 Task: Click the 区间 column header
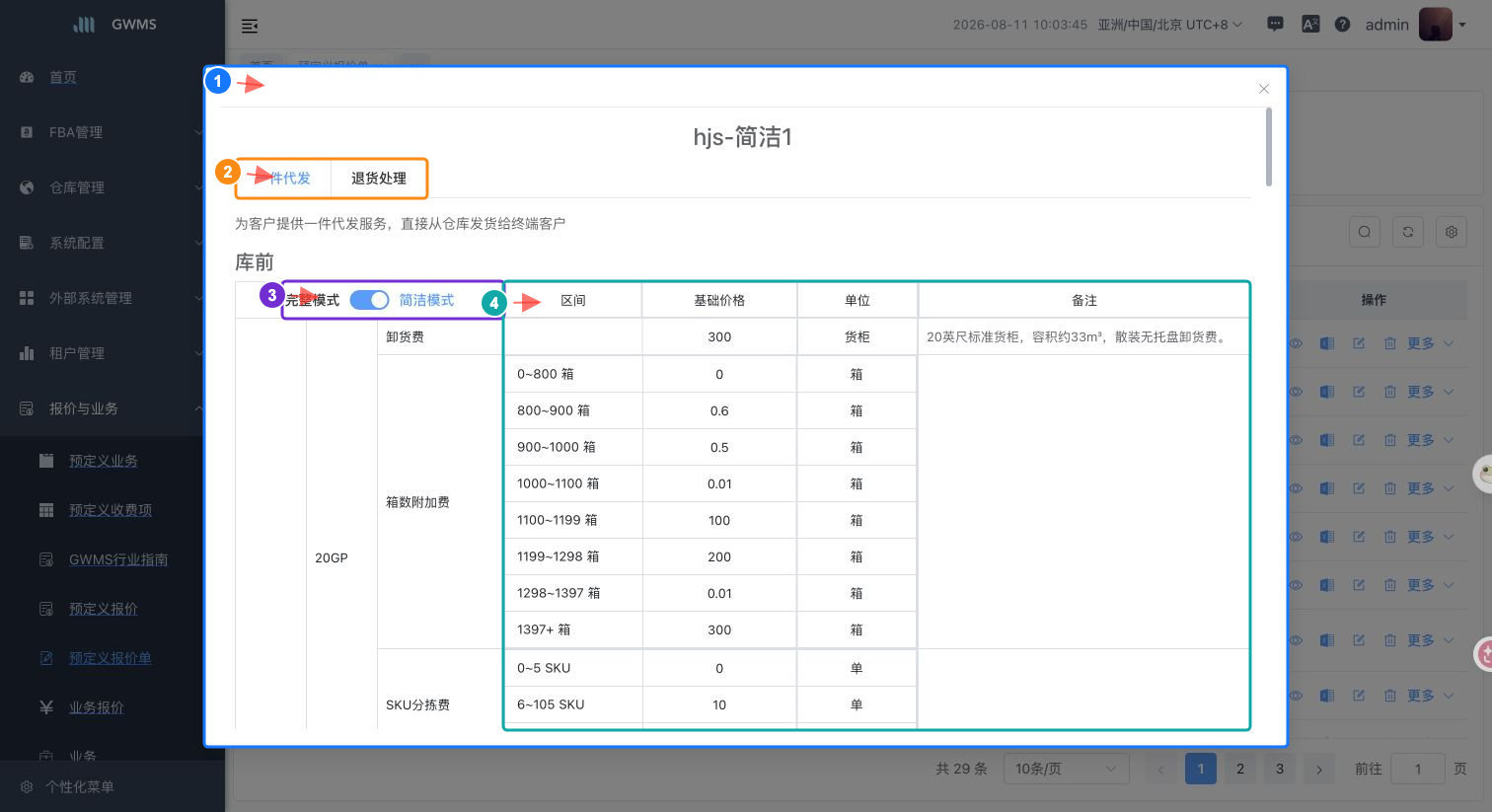(x=573, y=300)
